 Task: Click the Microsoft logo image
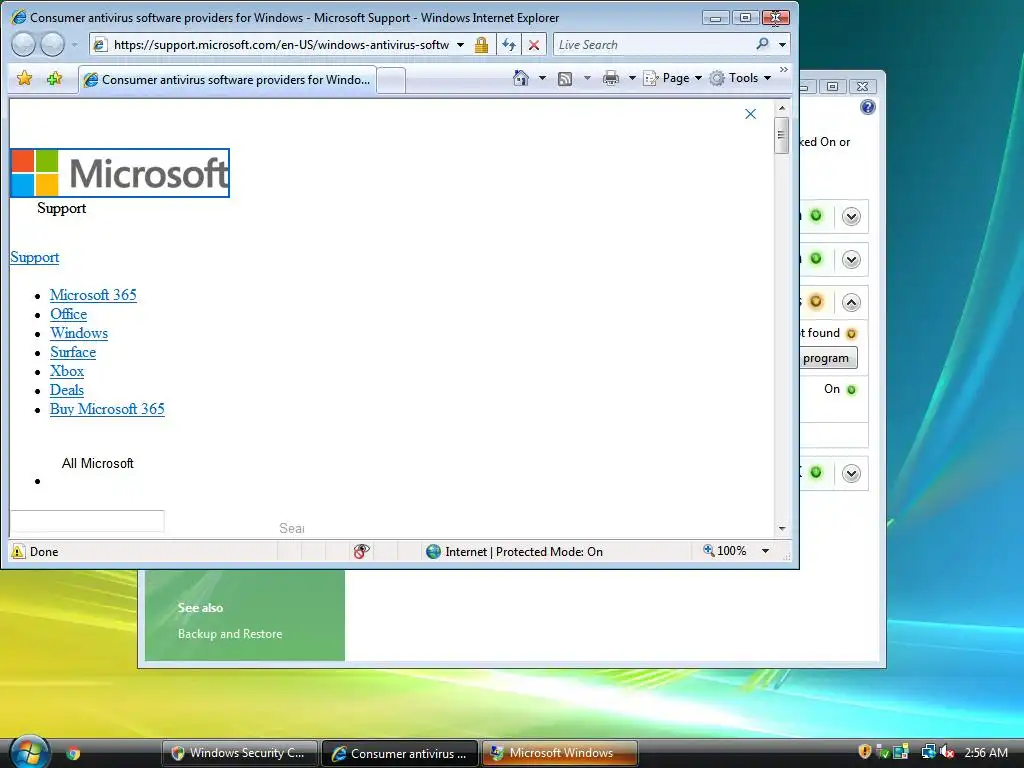[120, 173]
